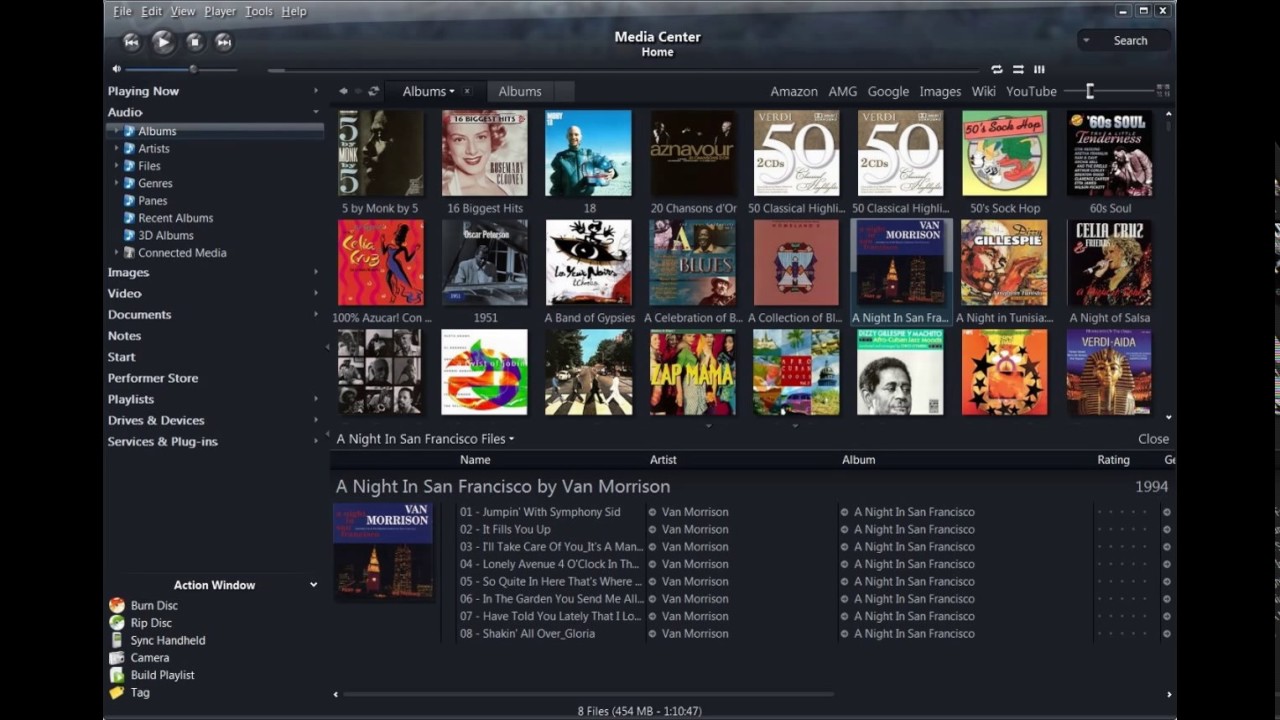1280x720 pixels.
Task: Adjust the volume slider
Action: (181, 69)
